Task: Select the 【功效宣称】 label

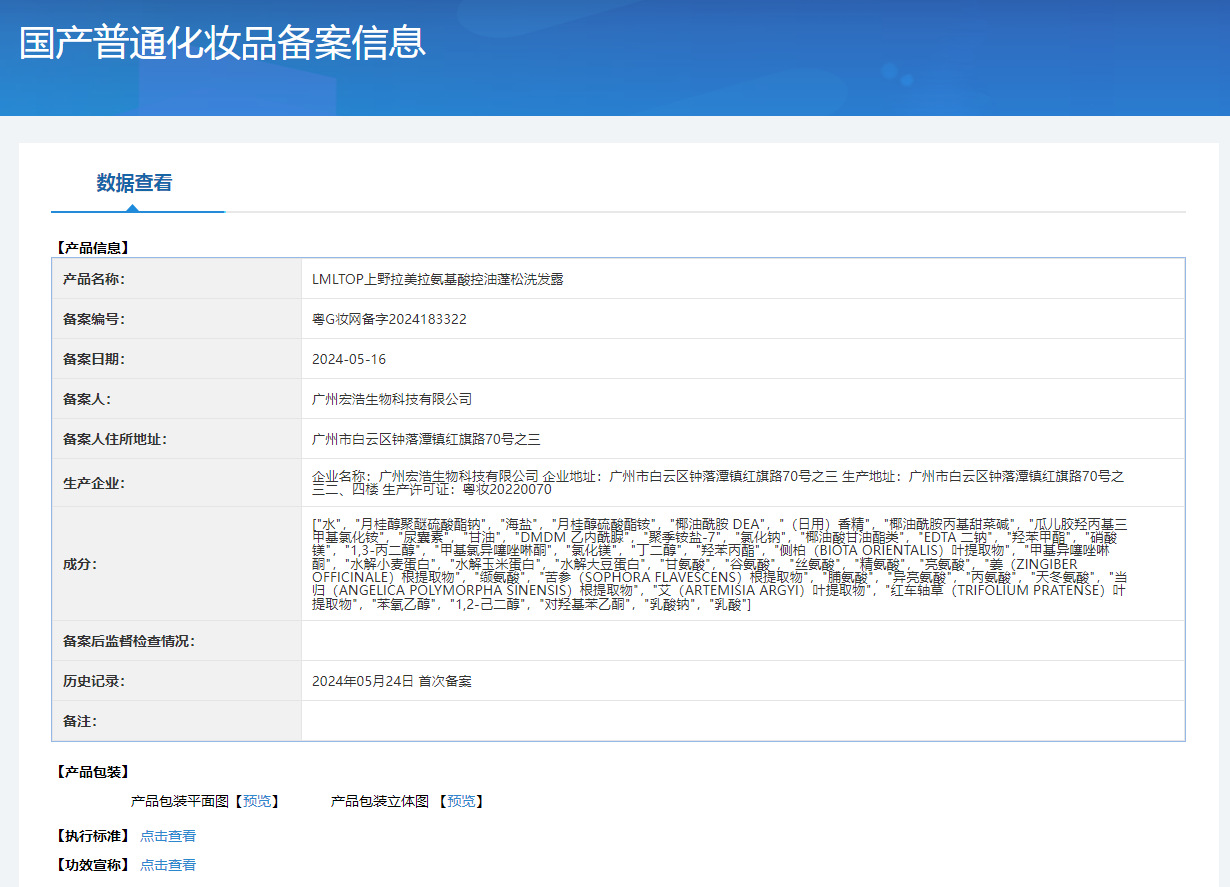Action: click(x=93, y=865)
